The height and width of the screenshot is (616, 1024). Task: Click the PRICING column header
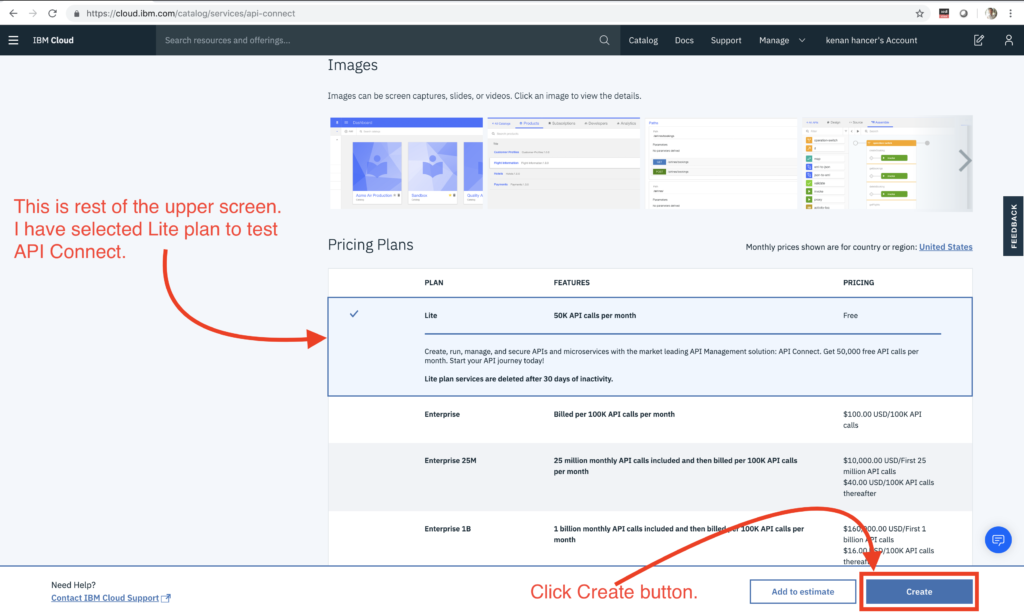click(x=858, y=283)
